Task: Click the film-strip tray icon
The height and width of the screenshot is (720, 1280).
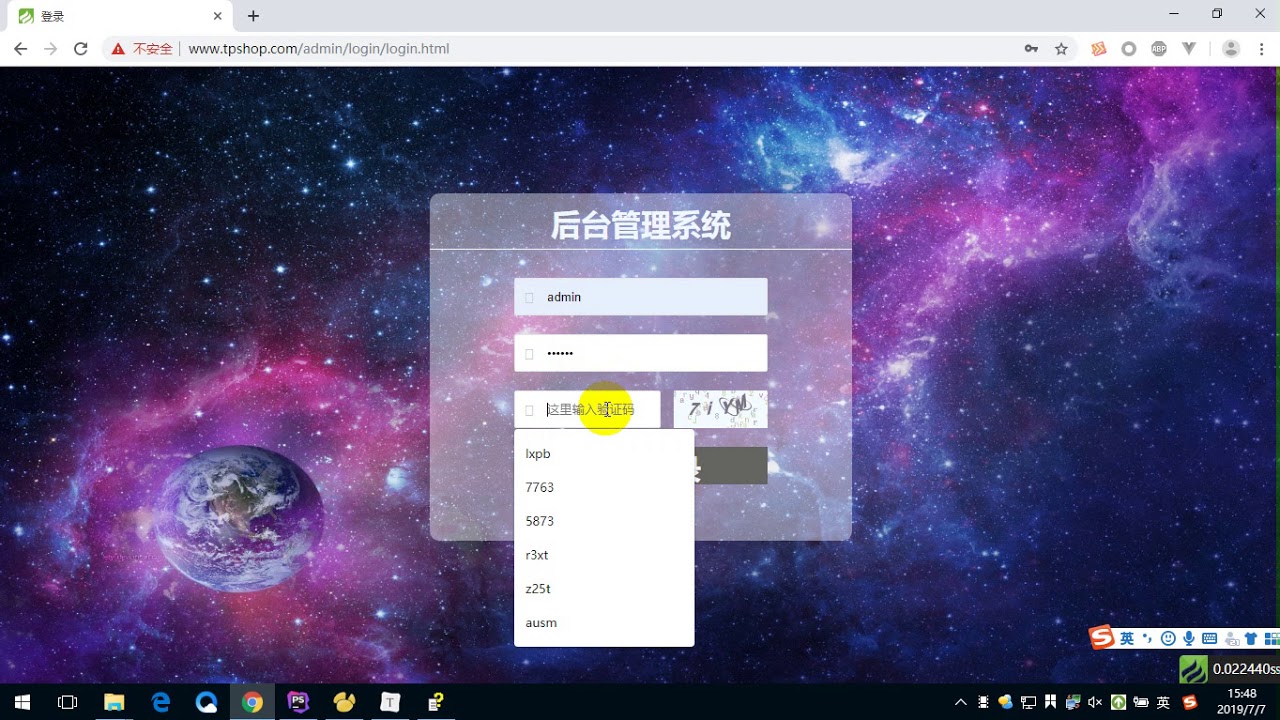Action: pos(984,702)
